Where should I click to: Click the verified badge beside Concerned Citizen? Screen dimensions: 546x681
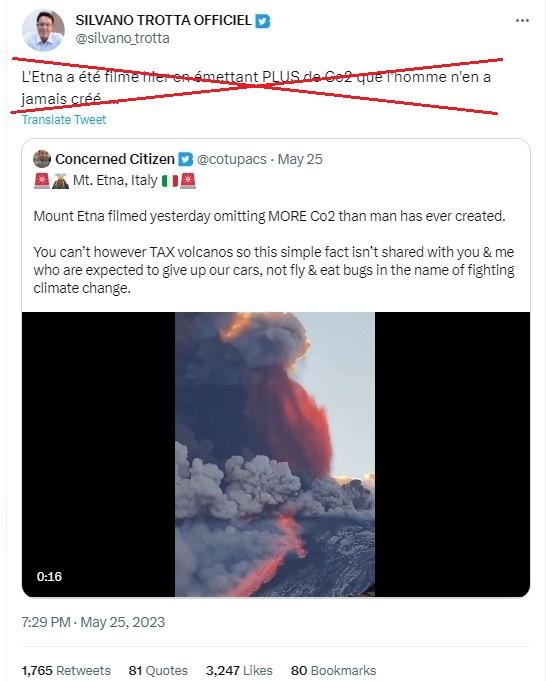tap(185, 159)
